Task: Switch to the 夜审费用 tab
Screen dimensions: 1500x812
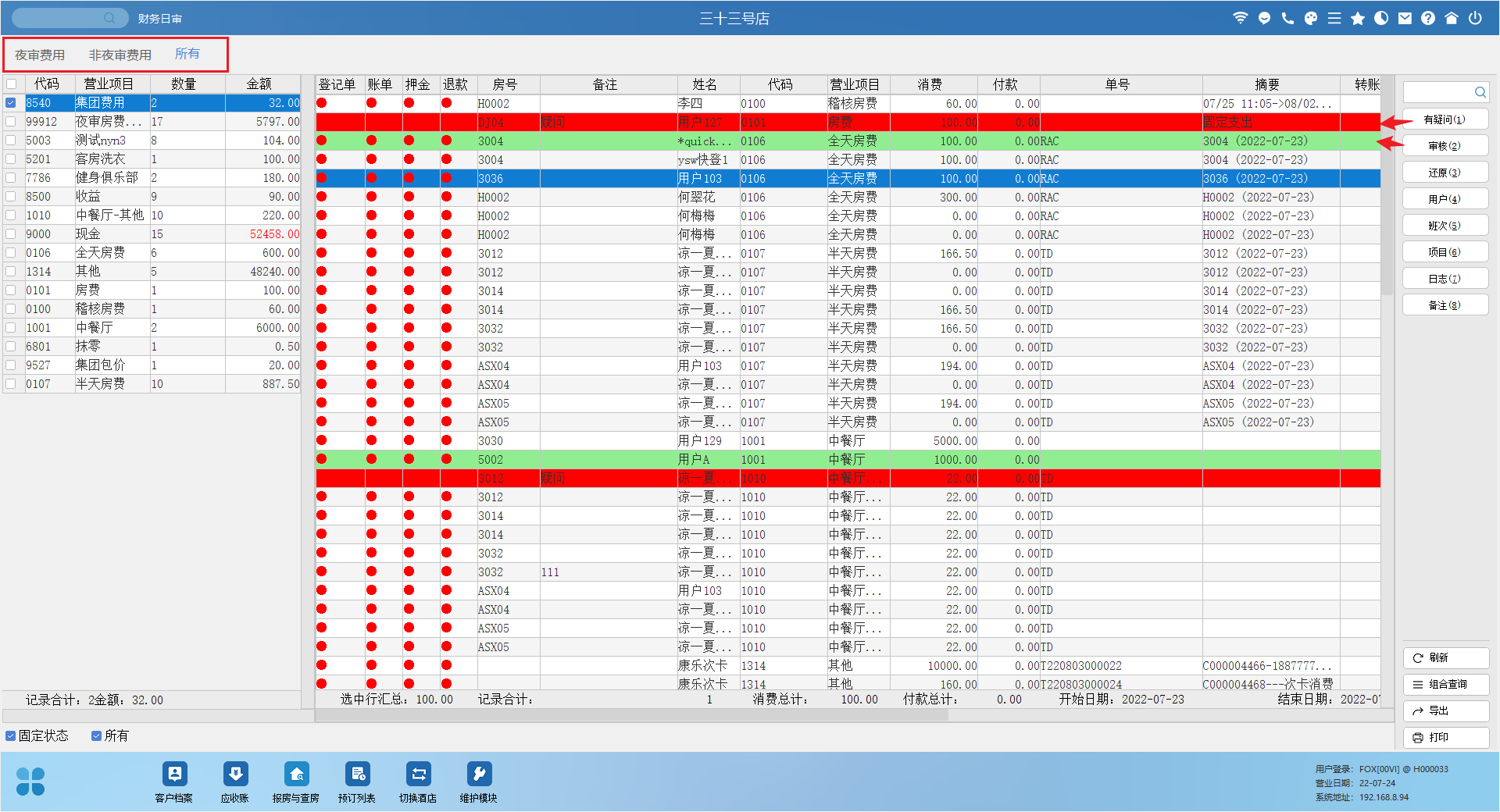Action: coord(40,55)
